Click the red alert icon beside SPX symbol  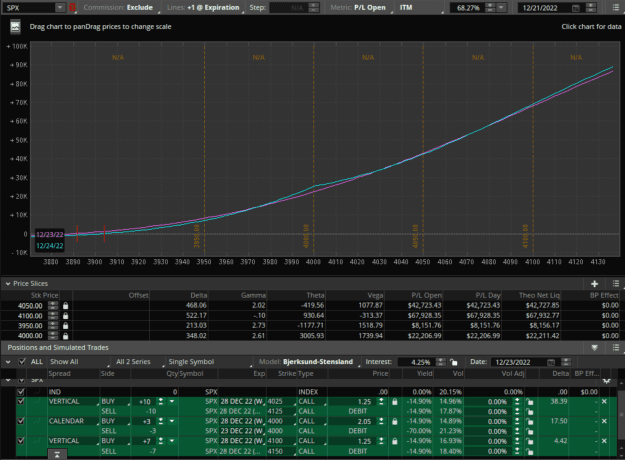pos(72,8)
